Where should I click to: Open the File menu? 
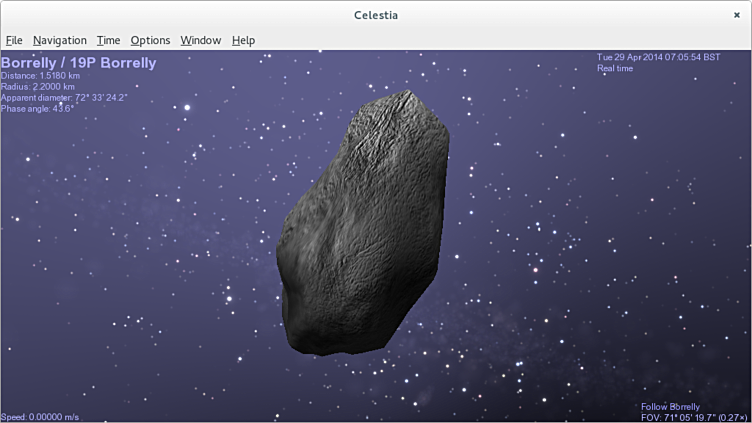point(14,40)
